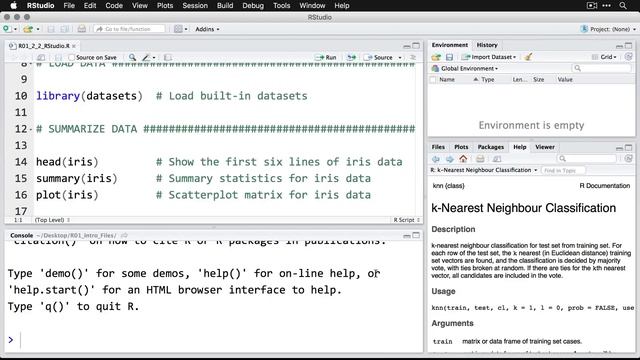640x360 pixels.
Task: Click the Print document icon in main toolbar
Action: [82, 29]
